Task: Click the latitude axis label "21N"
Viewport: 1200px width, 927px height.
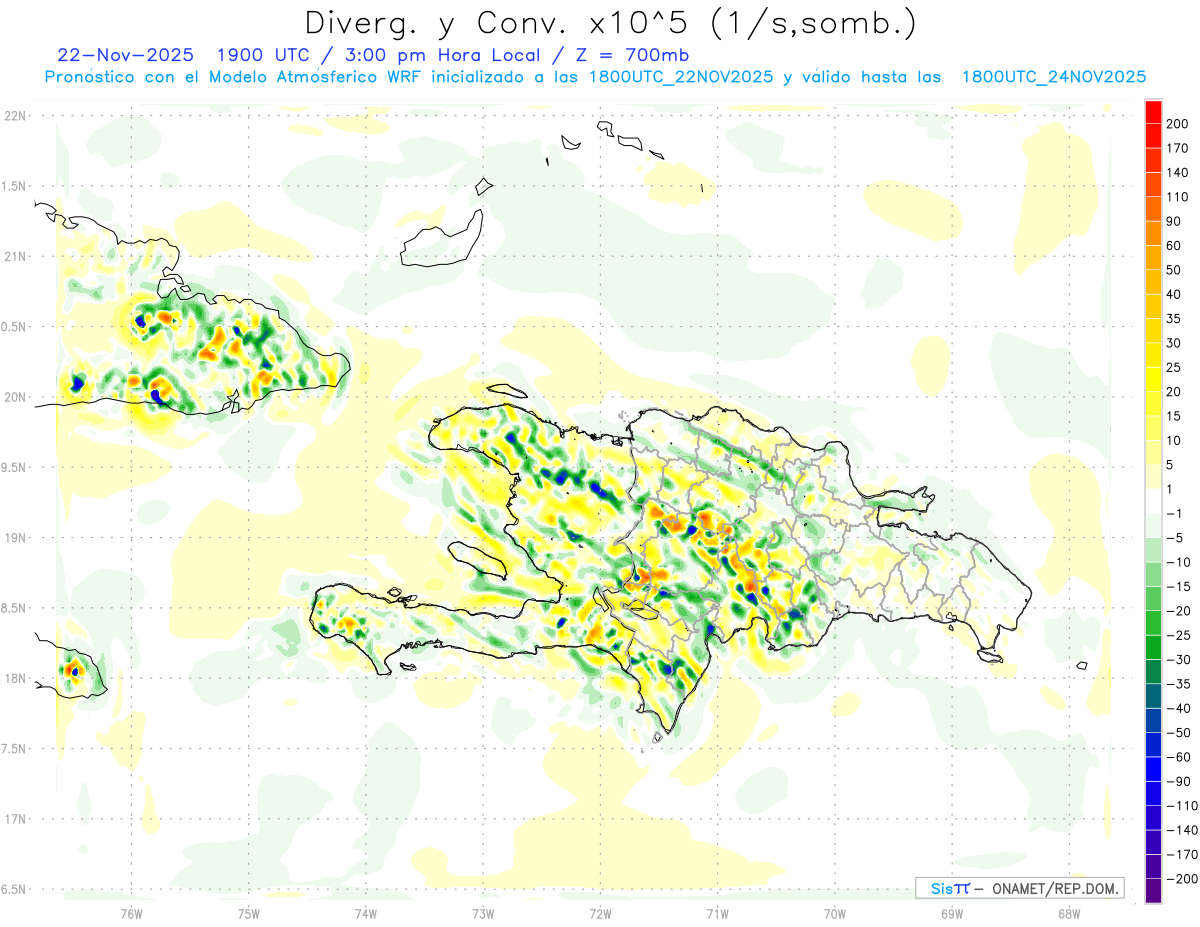Action: click(x=14, y=257)
